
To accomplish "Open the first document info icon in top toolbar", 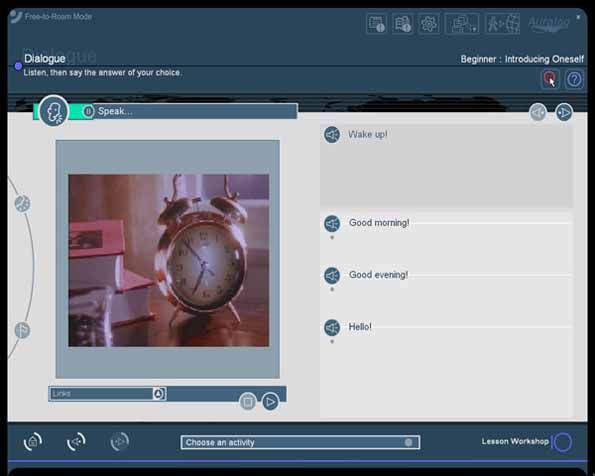I will 376,24.
